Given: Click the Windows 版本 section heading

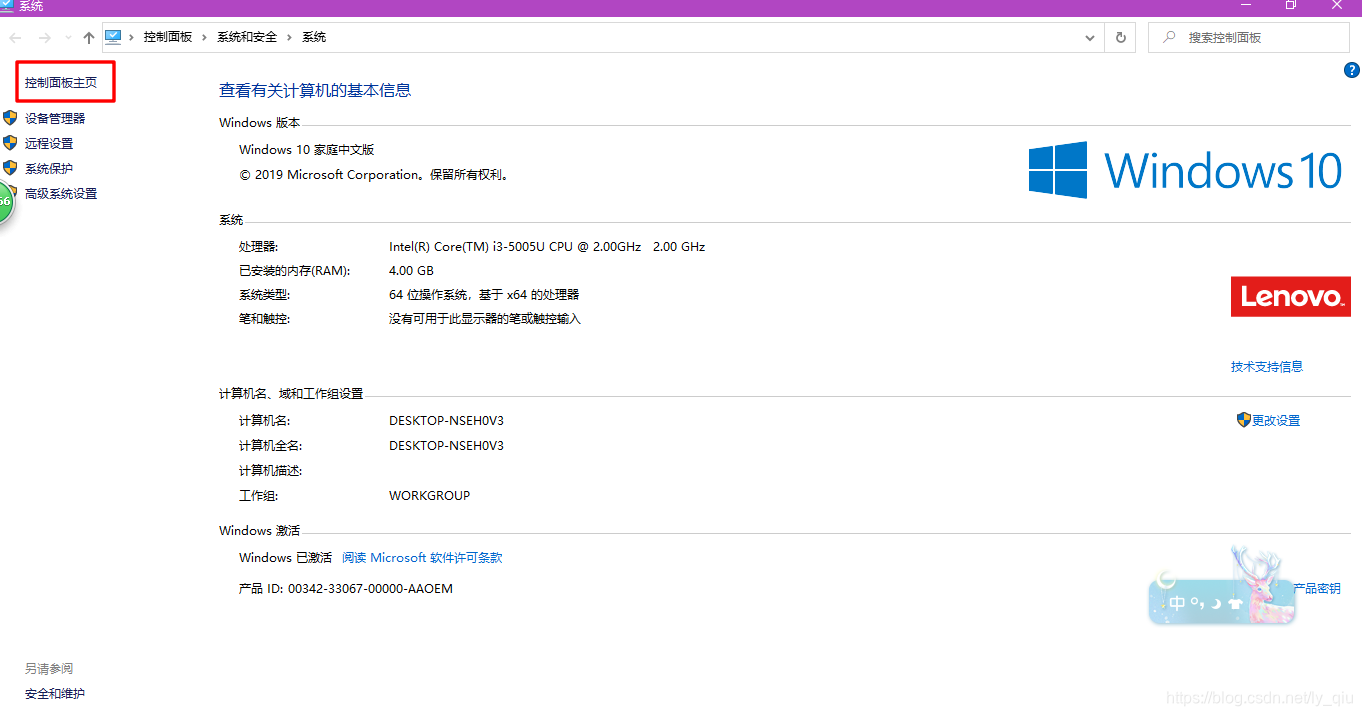Looking at the screenshot, I should [260, 122].
